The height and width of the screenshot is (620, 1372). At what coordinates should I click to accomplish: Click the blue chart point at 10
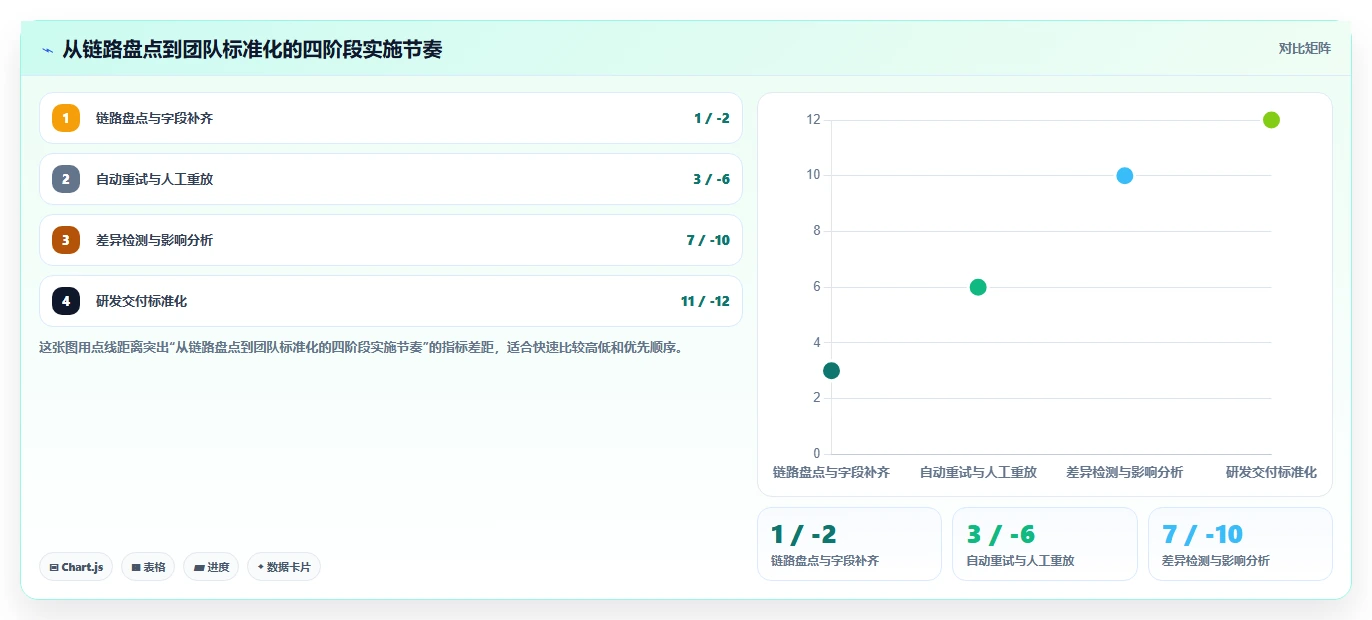[1124, 176]
